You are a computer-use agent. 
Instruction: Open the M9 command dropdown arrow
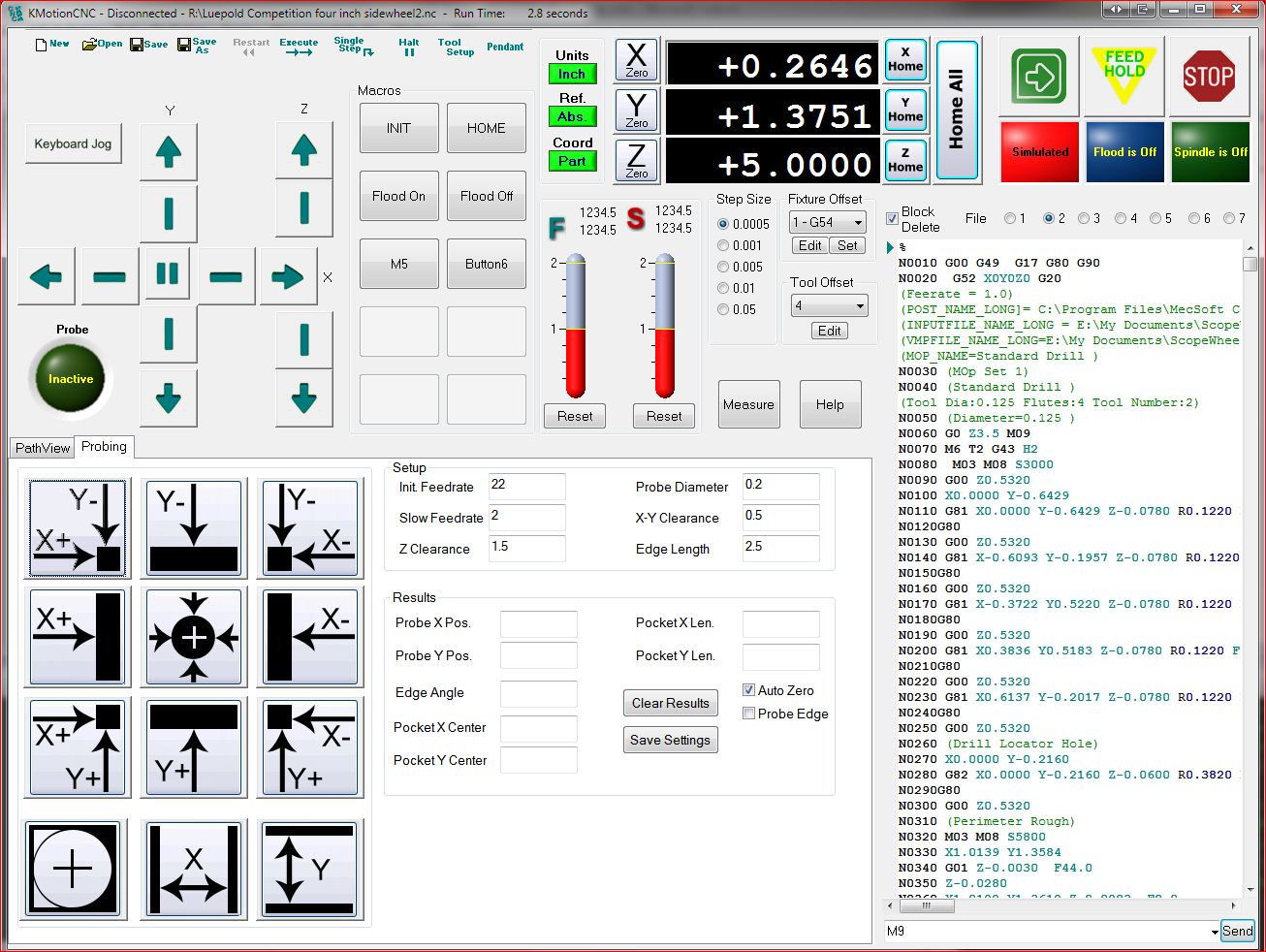pyautogui.click(x=1215, y=932)
